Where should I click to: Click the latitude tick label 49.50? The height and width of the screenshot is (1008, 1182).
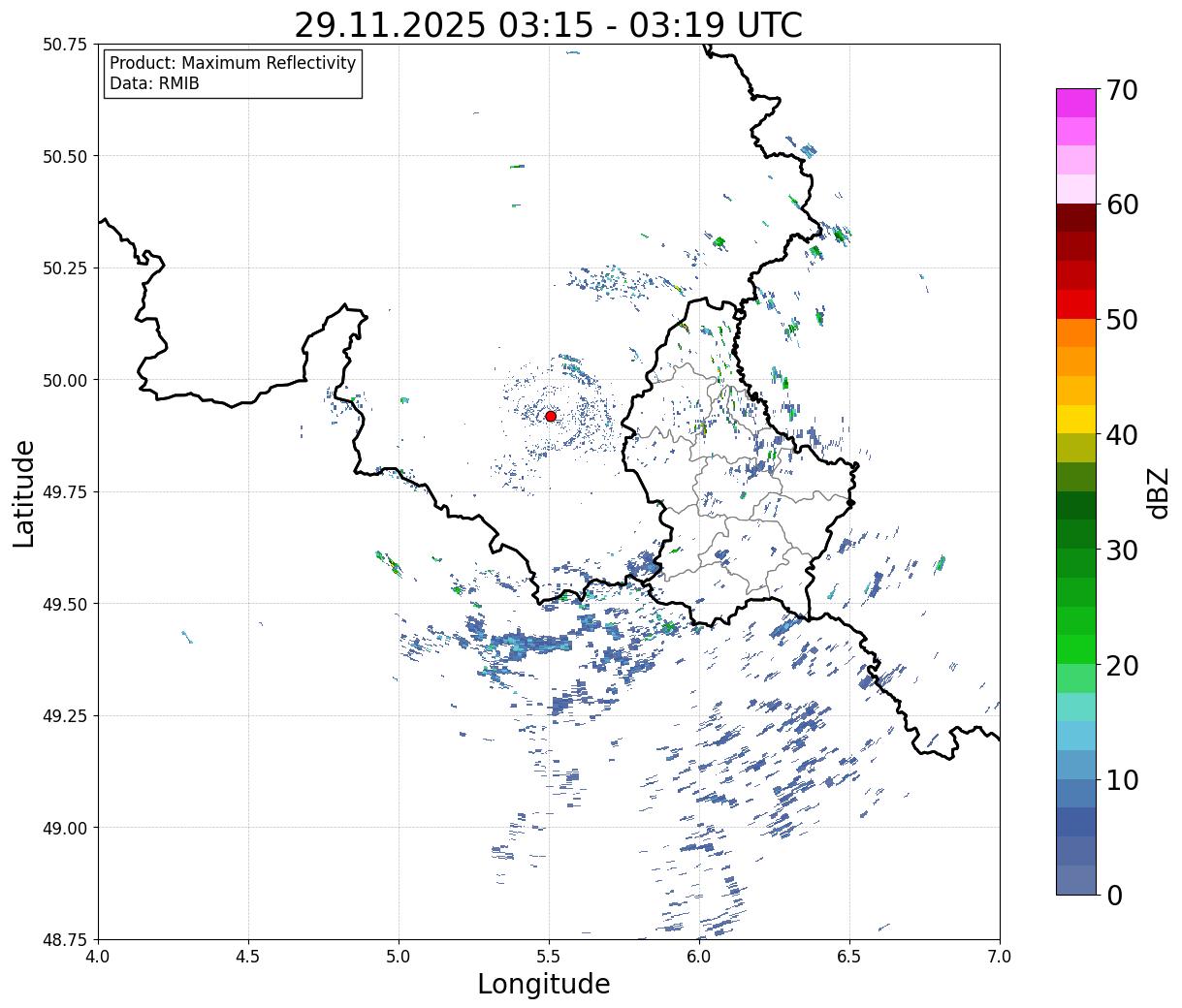(65, 604)
